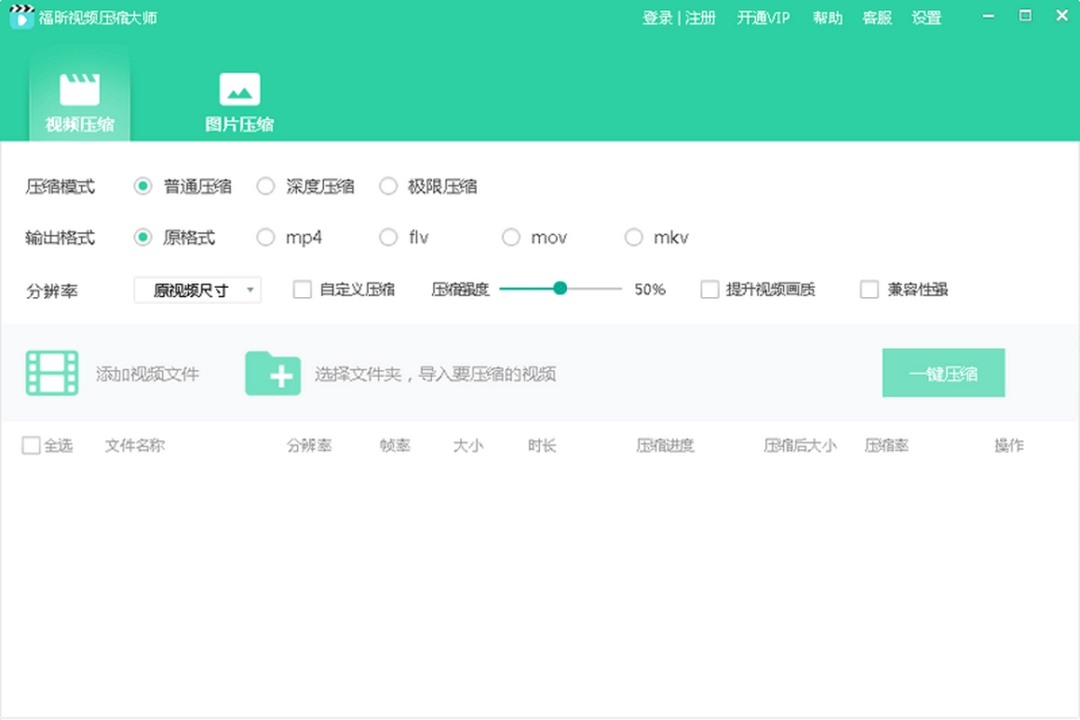Choose mp4 as the output format
Viewport: 1080px width, 720px height.
[266, 237]
